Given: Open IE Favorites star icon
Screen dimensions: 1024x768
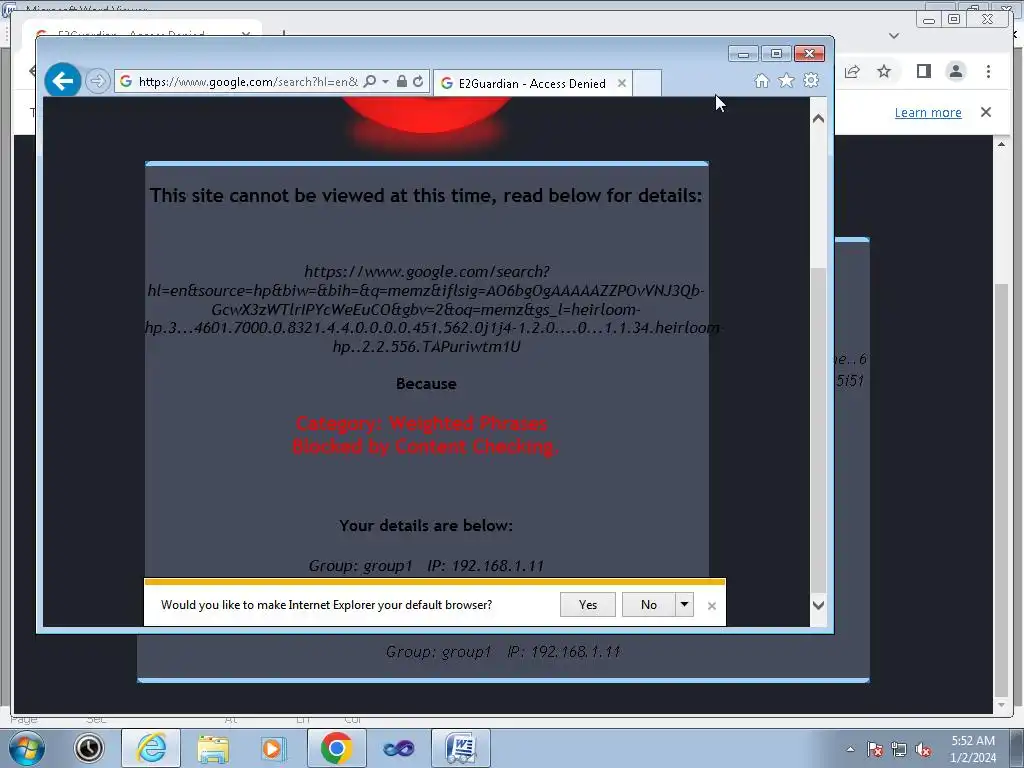Looking at the screenshot, I should (x=786, y=80).
